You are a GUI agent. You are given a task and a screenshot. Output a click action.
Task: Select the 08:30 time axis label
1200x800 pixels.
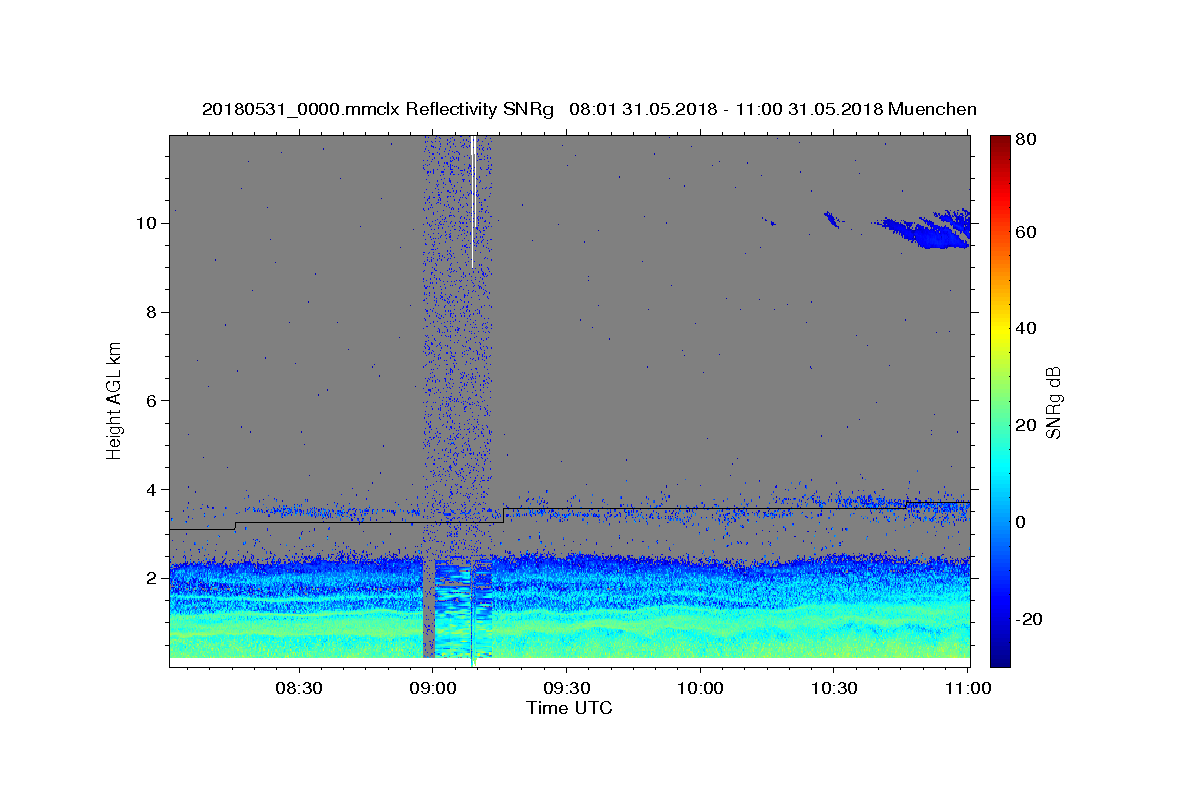[x=298, y=689]
